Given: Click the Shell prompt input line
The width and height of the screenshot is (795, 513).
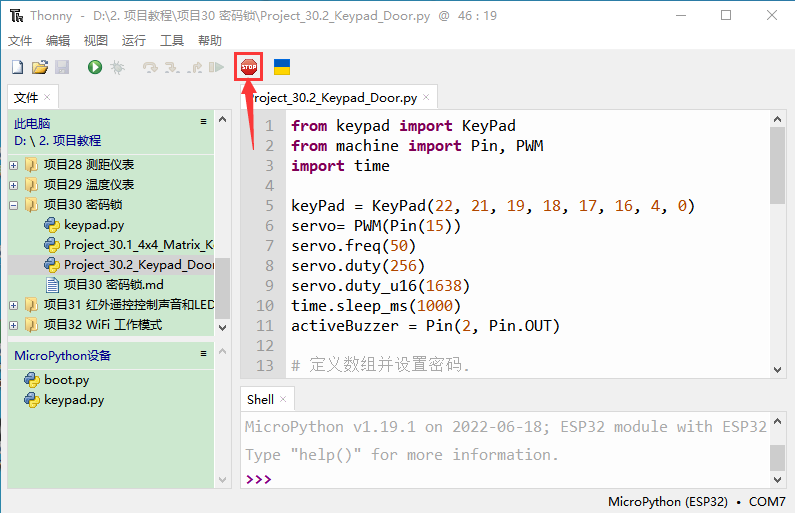Looking at the screenshot, I should [x=500, y=479].
